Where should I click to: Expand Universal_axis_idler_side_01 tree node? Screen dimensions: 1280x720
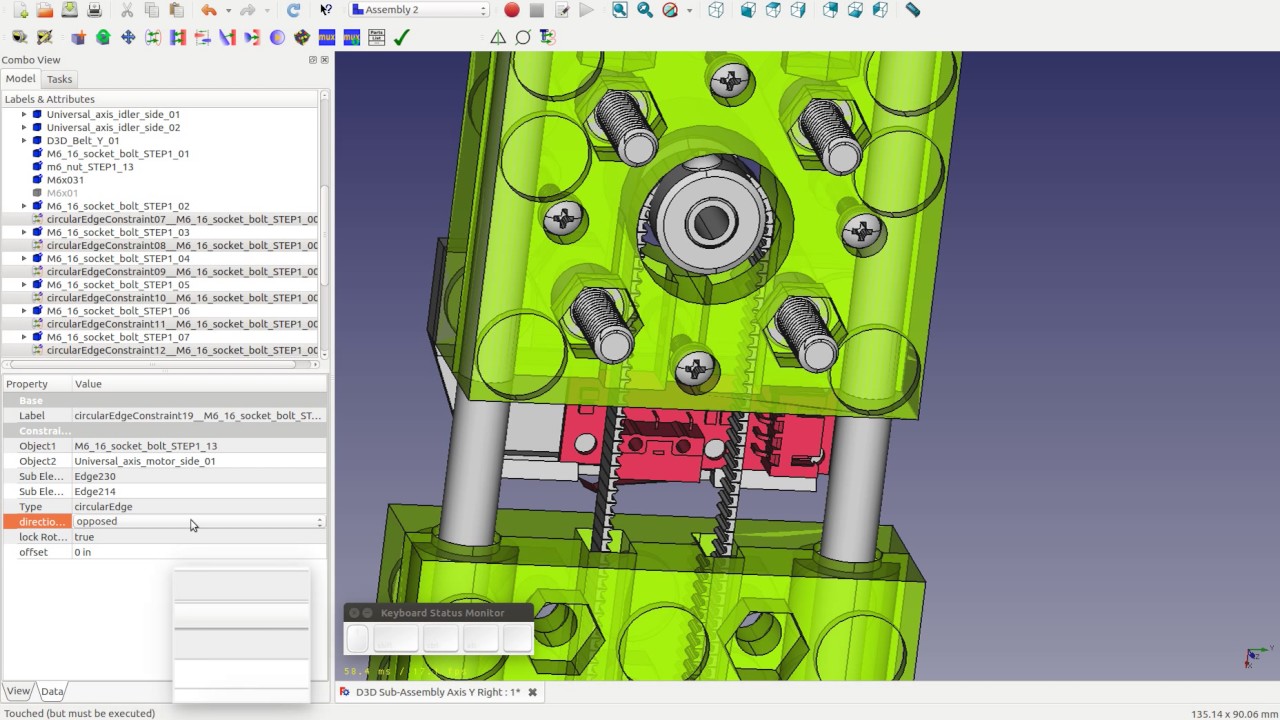coord(24,114)
